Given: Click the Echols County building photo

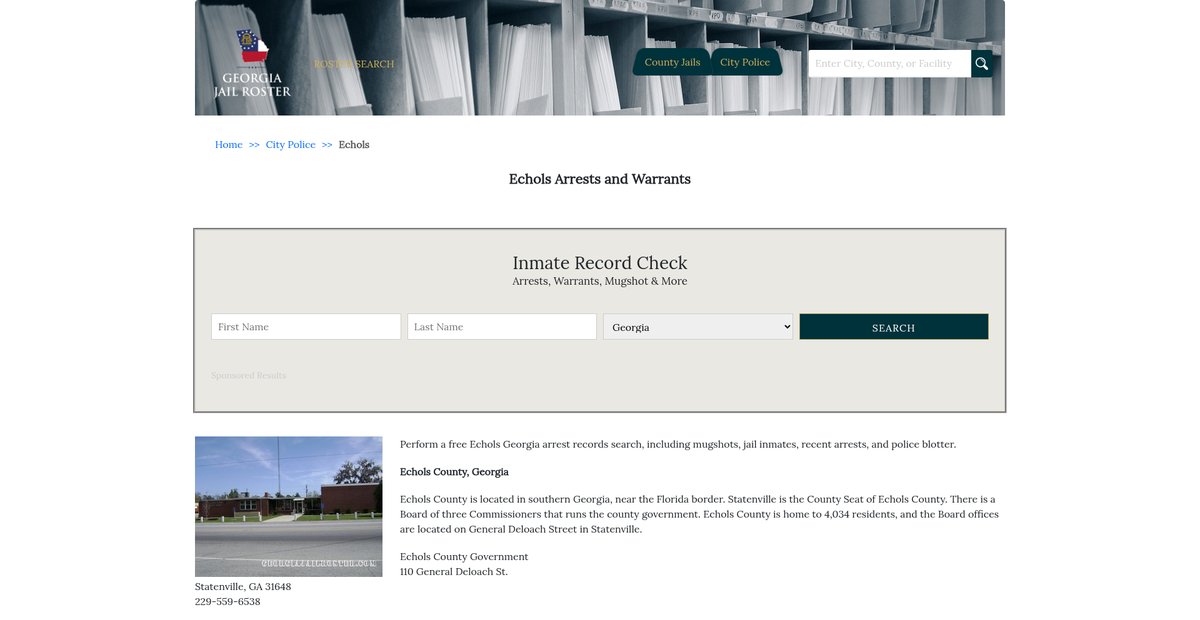Looking at the screenshot, I should tap(288, 506).
